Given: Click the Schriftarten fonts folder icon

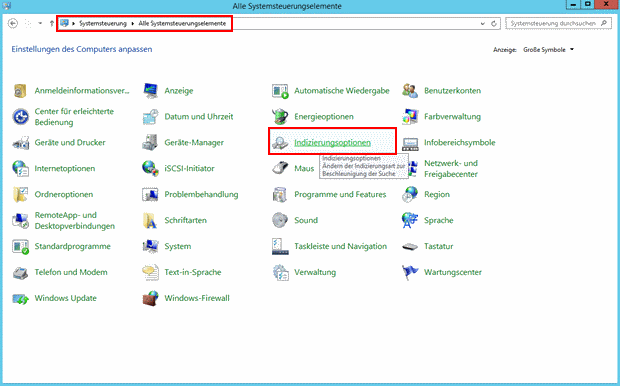Looking at the screenshot, I should point(150,220).
